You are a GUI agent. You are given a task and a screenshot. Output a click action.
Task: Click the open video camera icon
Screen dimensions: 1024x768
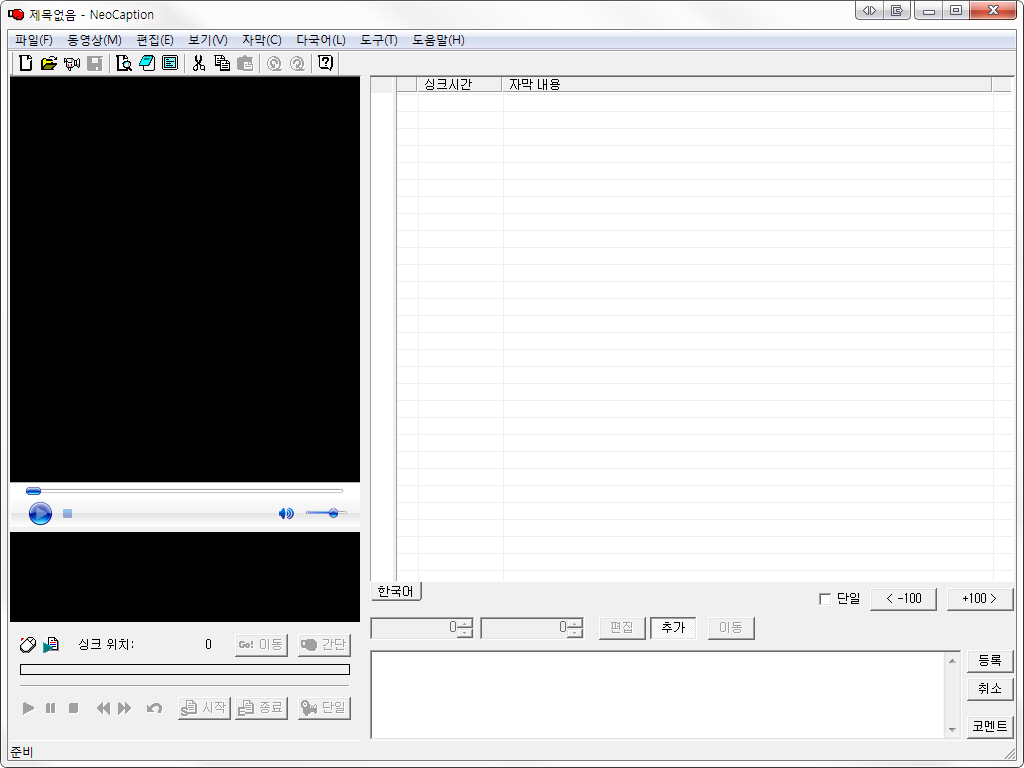(72, 63)
